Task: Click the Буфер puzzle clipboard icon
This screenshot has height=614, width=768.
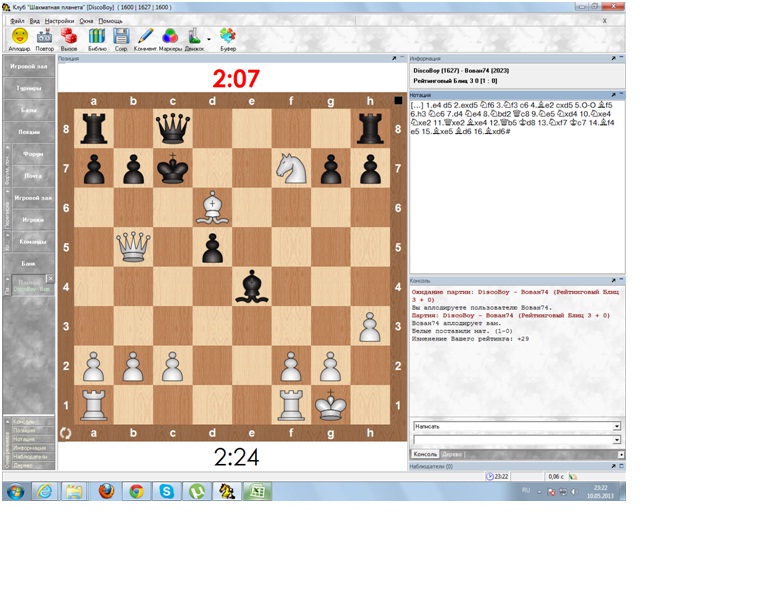Action: [x=228, y=37]
